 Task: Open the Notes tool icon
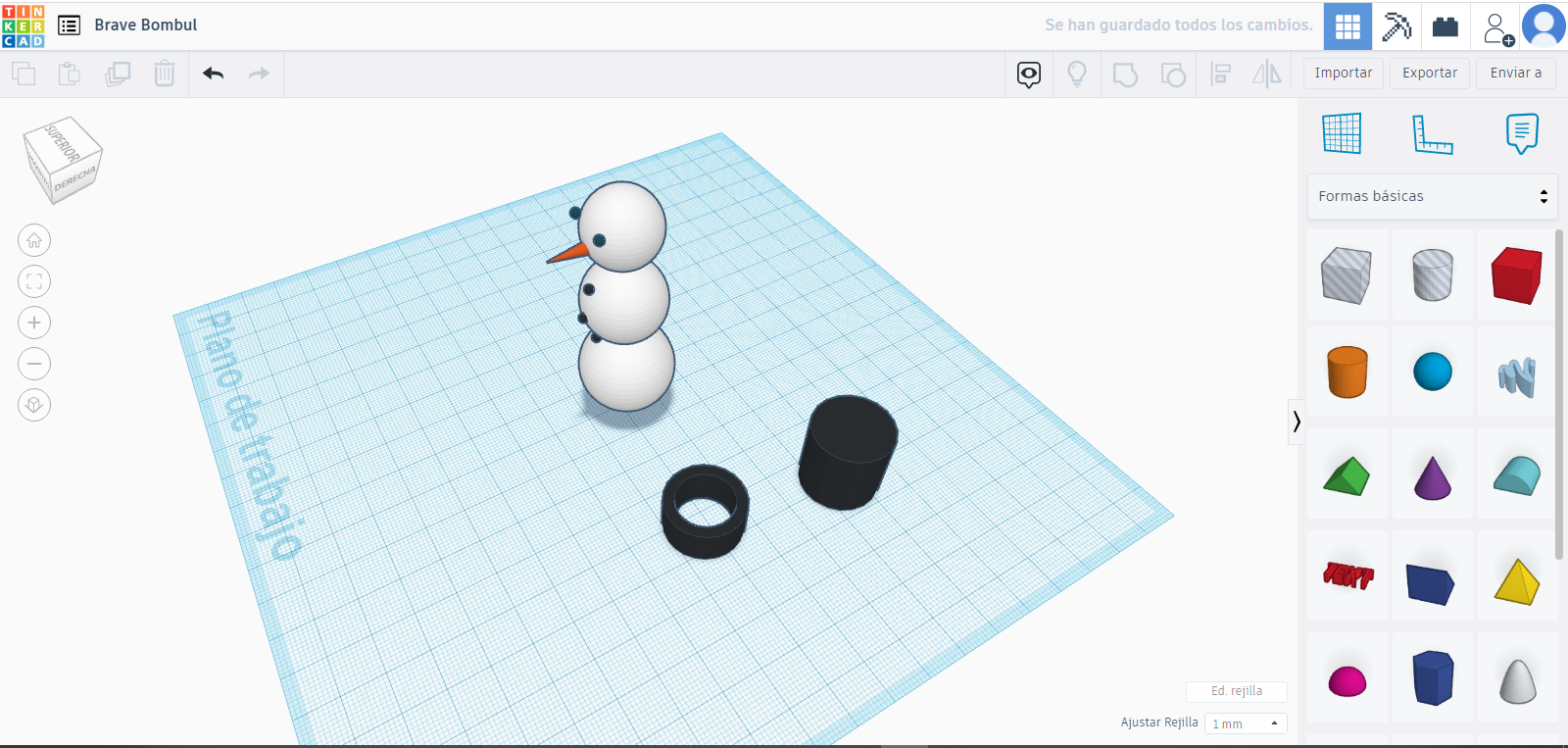1522,133
